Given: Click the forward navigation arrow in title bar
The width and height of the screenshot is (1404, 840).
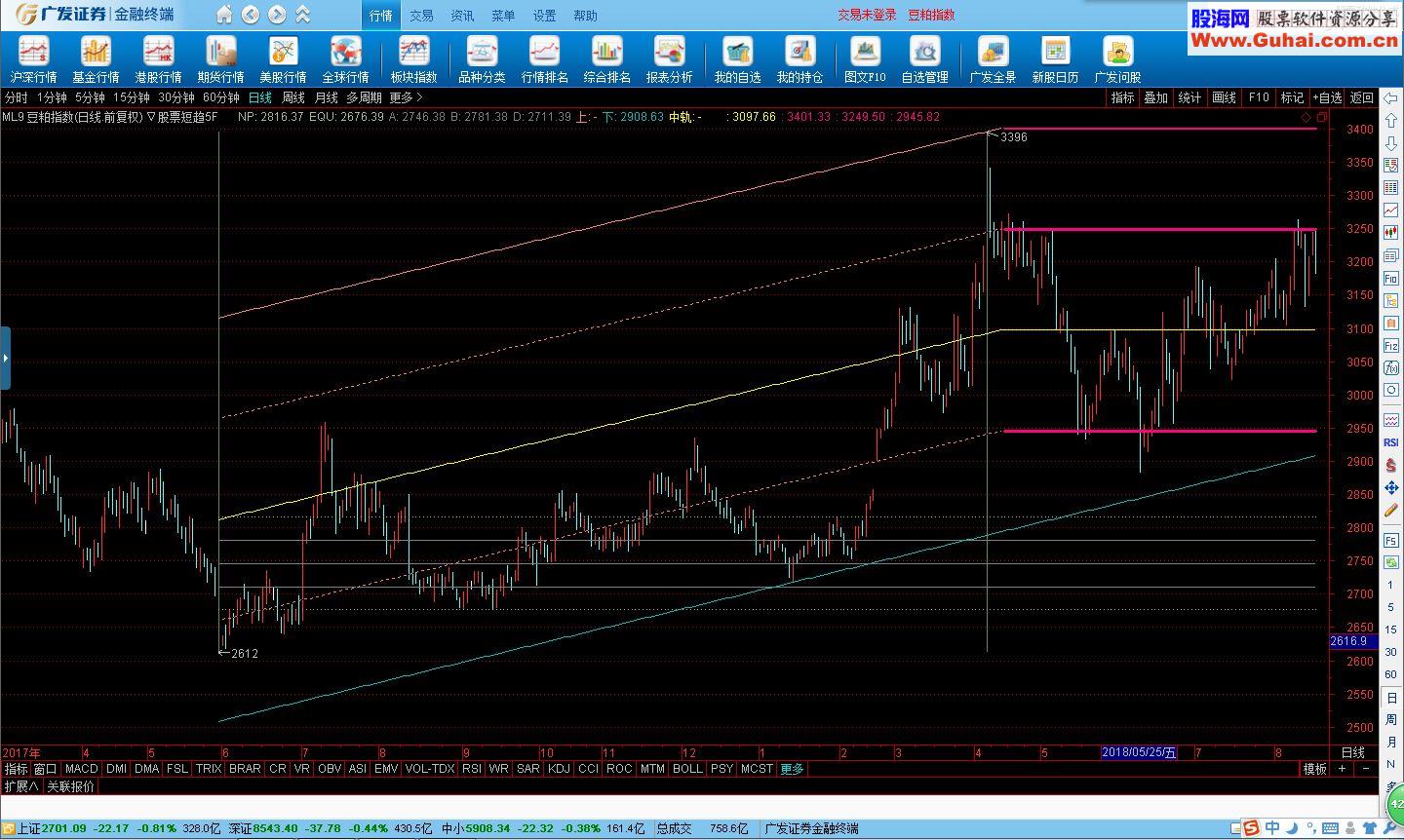Looking at the screenshot, I should tap(277, 15).
